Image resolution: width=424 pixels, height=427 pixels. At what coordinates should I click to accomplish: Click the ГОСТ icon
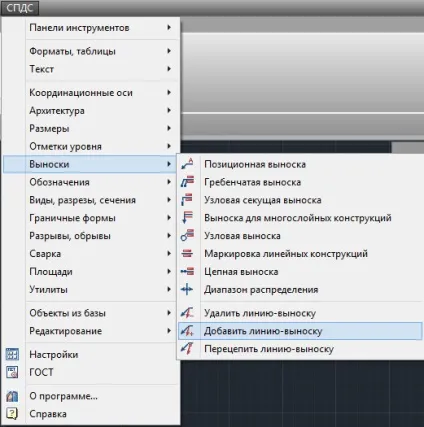tap(12, 372)
